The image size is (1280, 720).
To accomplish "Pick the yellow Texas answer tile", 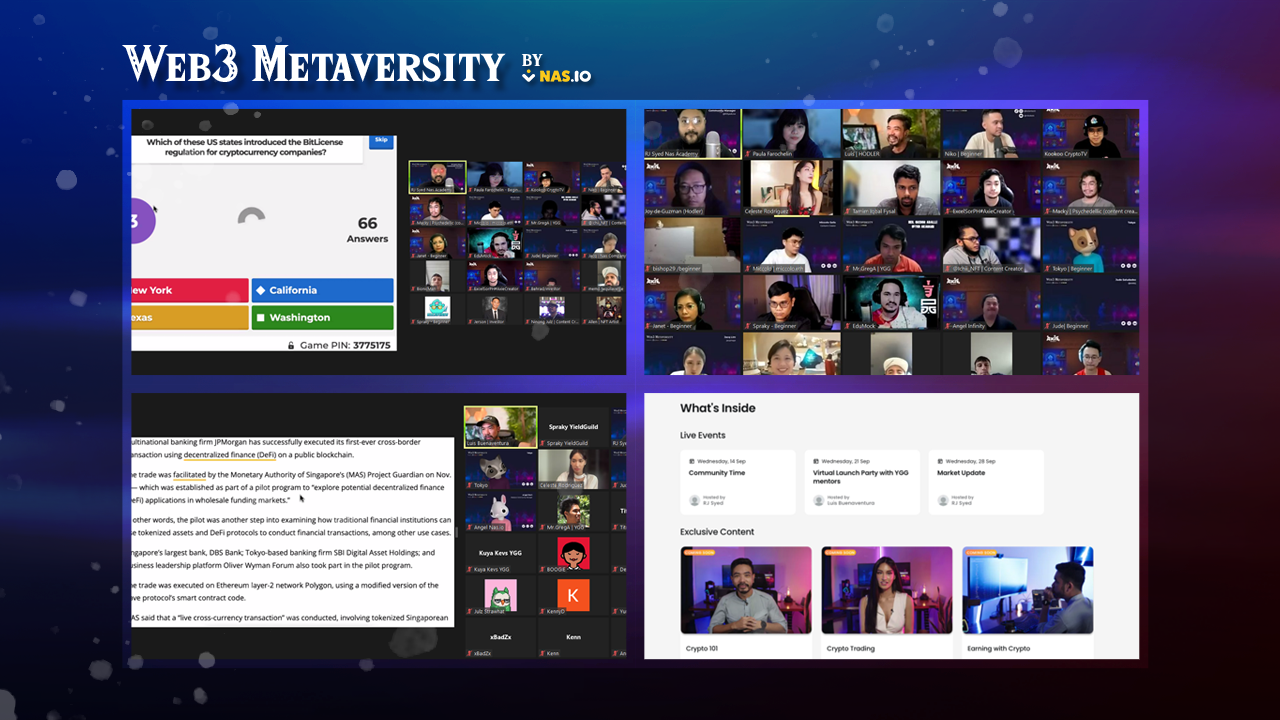I will tap(190, 317).
